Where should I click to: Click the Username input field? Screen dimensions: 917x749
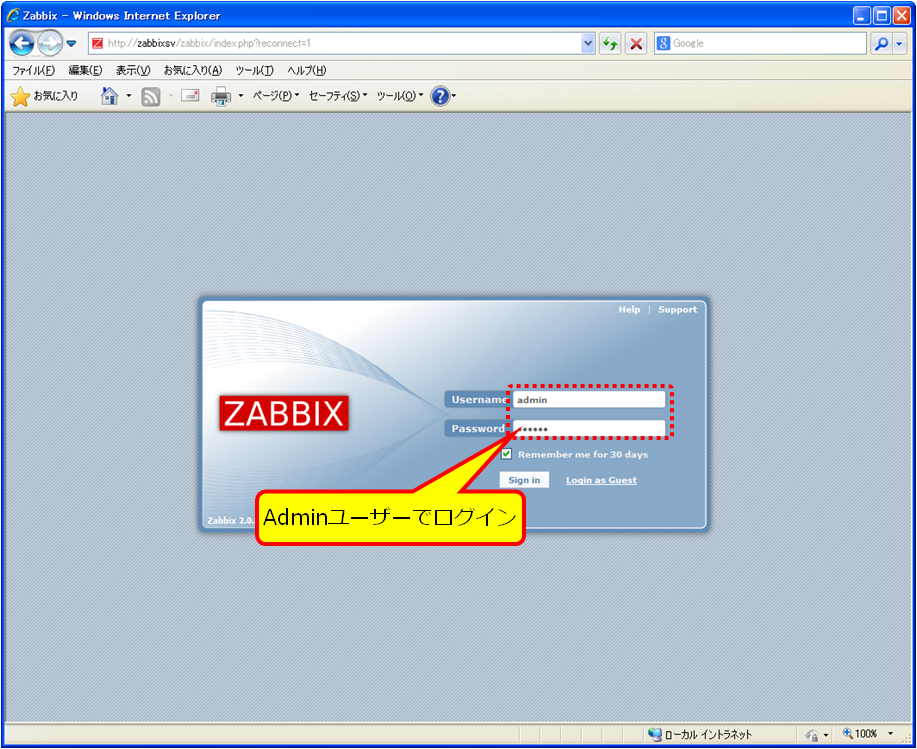[589, 400]
